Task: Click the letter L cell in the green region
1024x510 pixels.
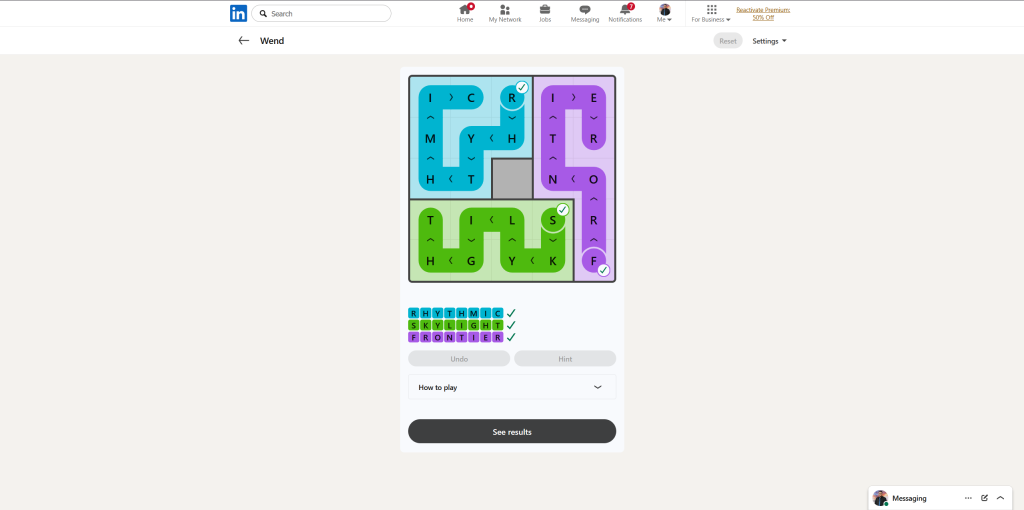Action: click(x=512, y=220)
